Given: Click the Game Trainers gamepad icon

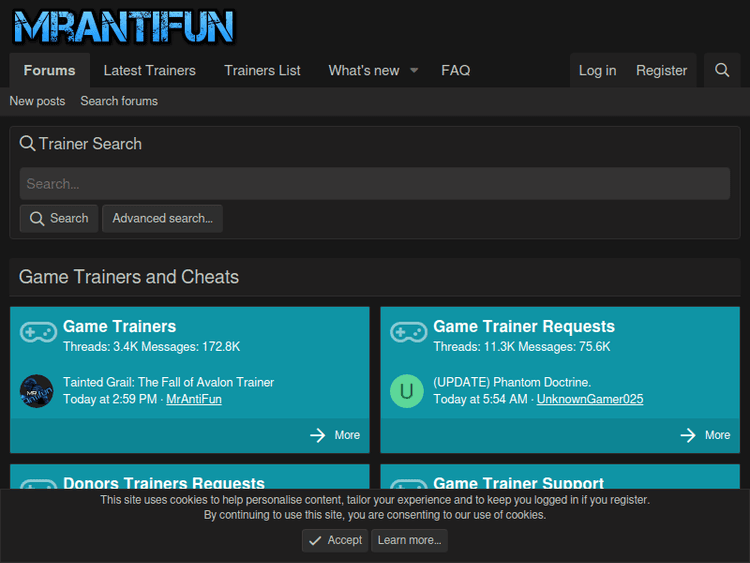Looking at the screenshot, I should click(x=38, y=332).
